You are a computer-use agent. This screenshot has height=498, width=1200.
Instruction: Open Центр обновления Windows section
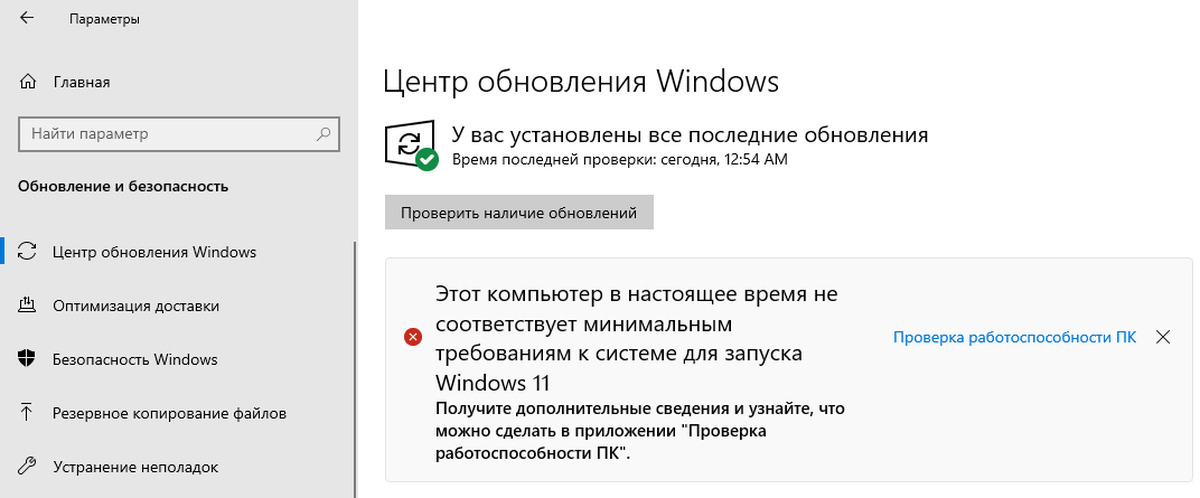tap(154, 252)
